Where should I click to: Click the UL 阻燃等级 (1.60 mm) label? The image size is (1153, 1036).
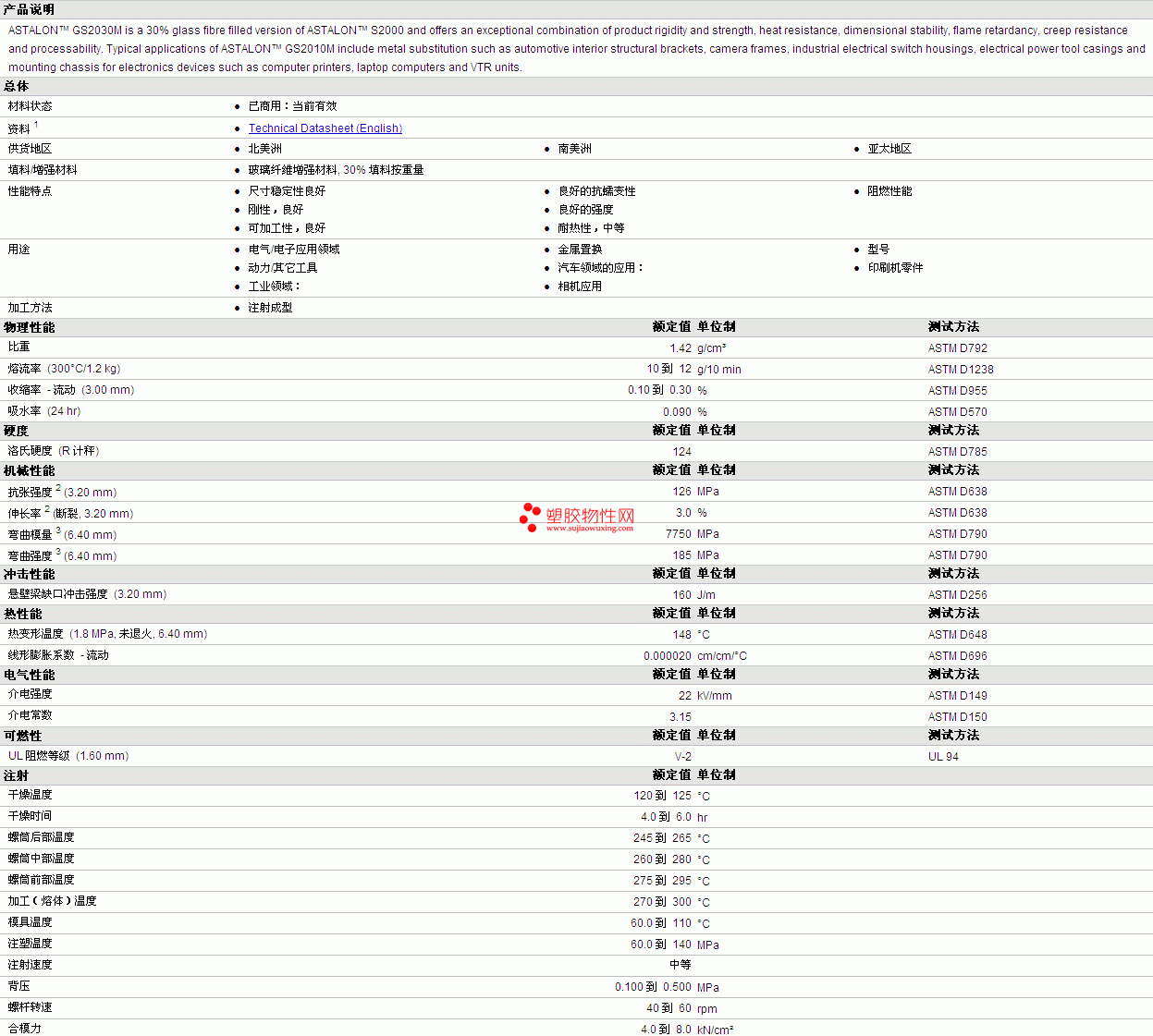tap(68, 756)
